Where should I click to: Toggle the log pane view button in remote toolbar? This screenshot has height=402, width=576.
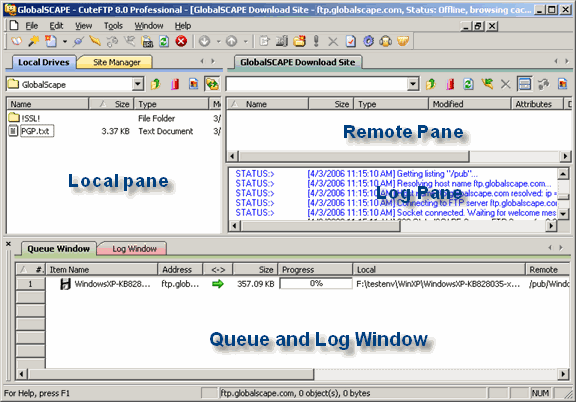point(524,84)
